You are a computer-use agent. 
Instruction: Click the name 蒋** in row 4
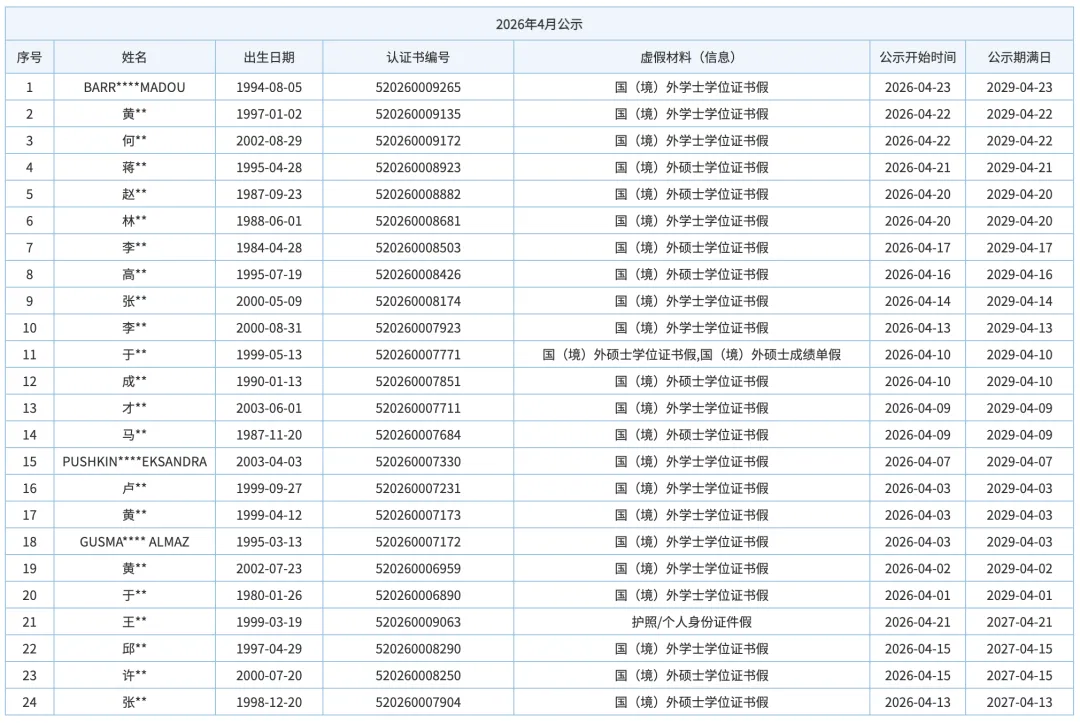pyautogui.click(x=134, y=167)
